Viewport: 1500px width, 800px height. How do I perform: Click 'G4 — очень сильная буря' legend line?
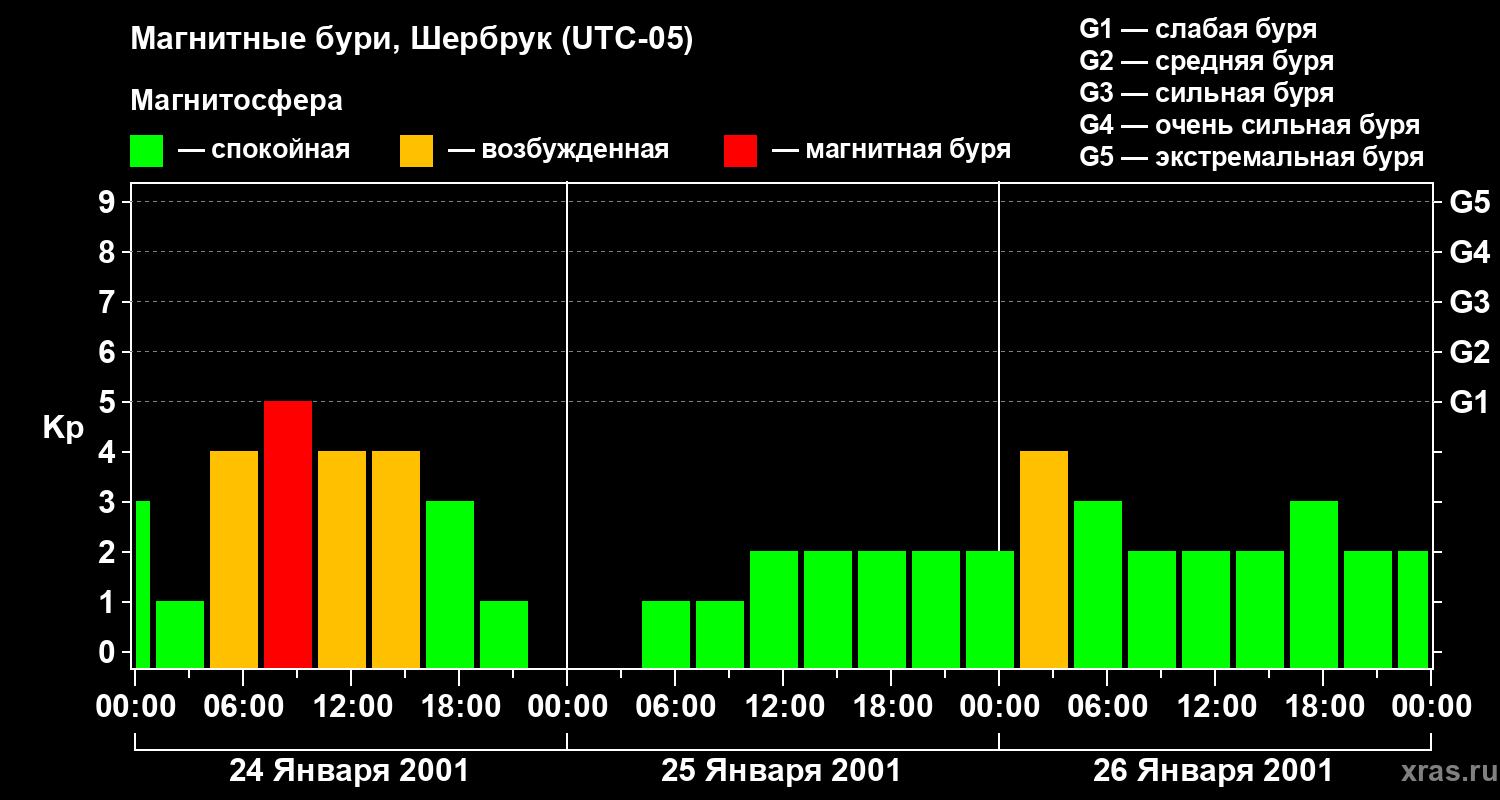point(1250,125)
